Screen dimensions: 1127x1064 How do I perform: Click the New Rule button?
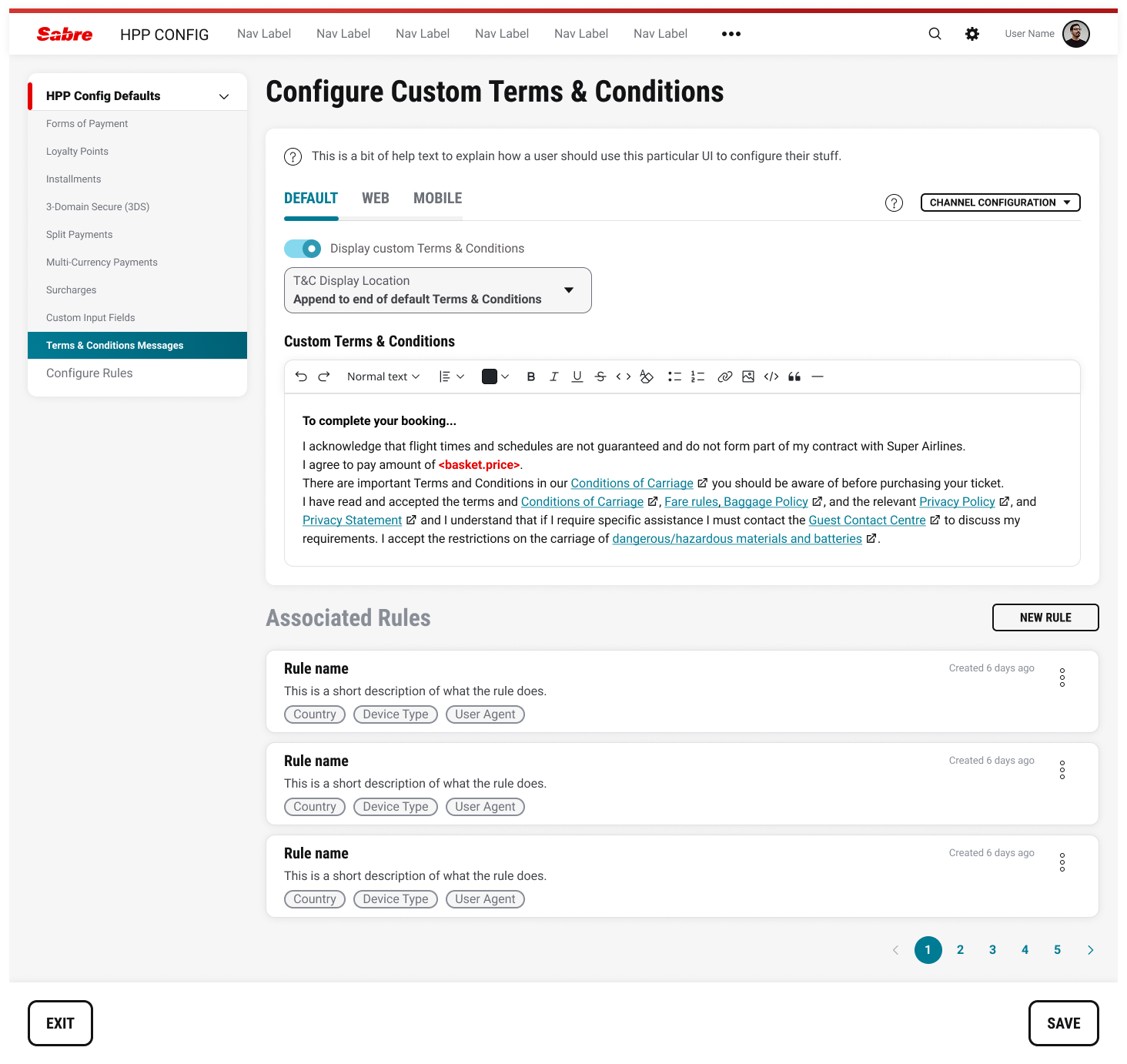coord(1045,617)
